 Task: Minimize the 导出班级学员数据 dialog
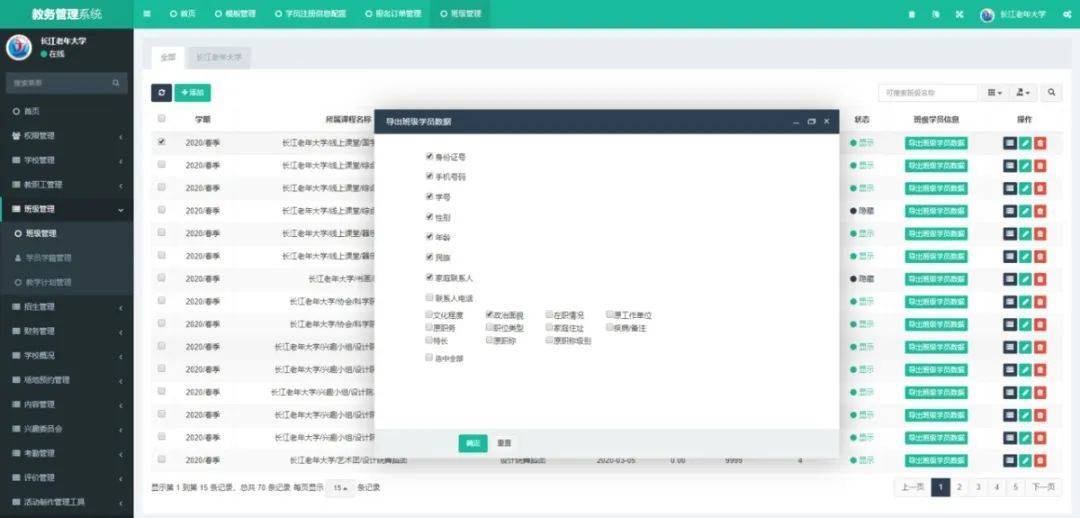[796, 122]
